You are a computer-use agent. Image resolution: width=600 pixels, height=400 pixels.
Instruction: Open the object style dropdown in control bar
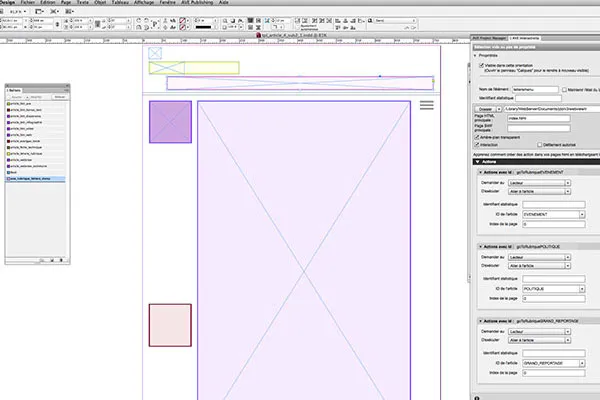pyautogui.click(x=395, y=21)
